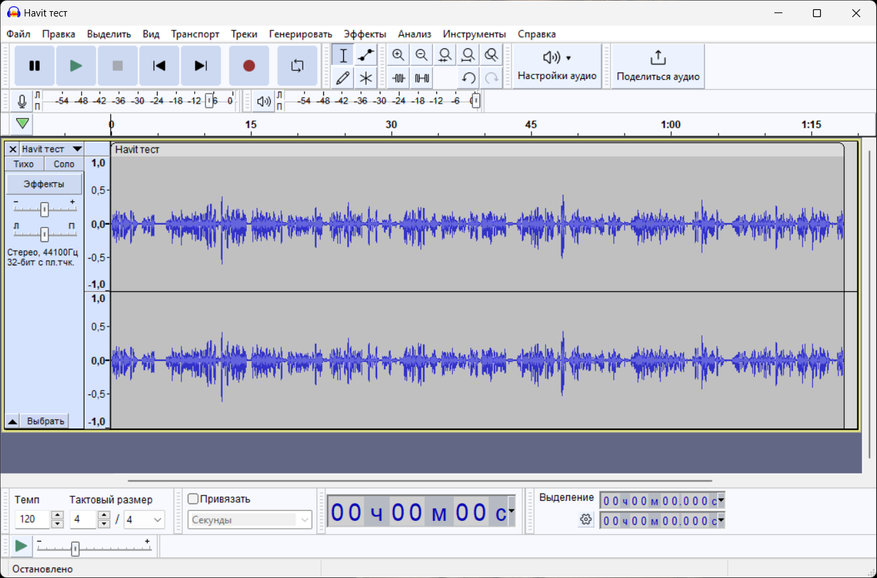Click the Record button
The image size is (877, 578).
(x=249, y=66)
